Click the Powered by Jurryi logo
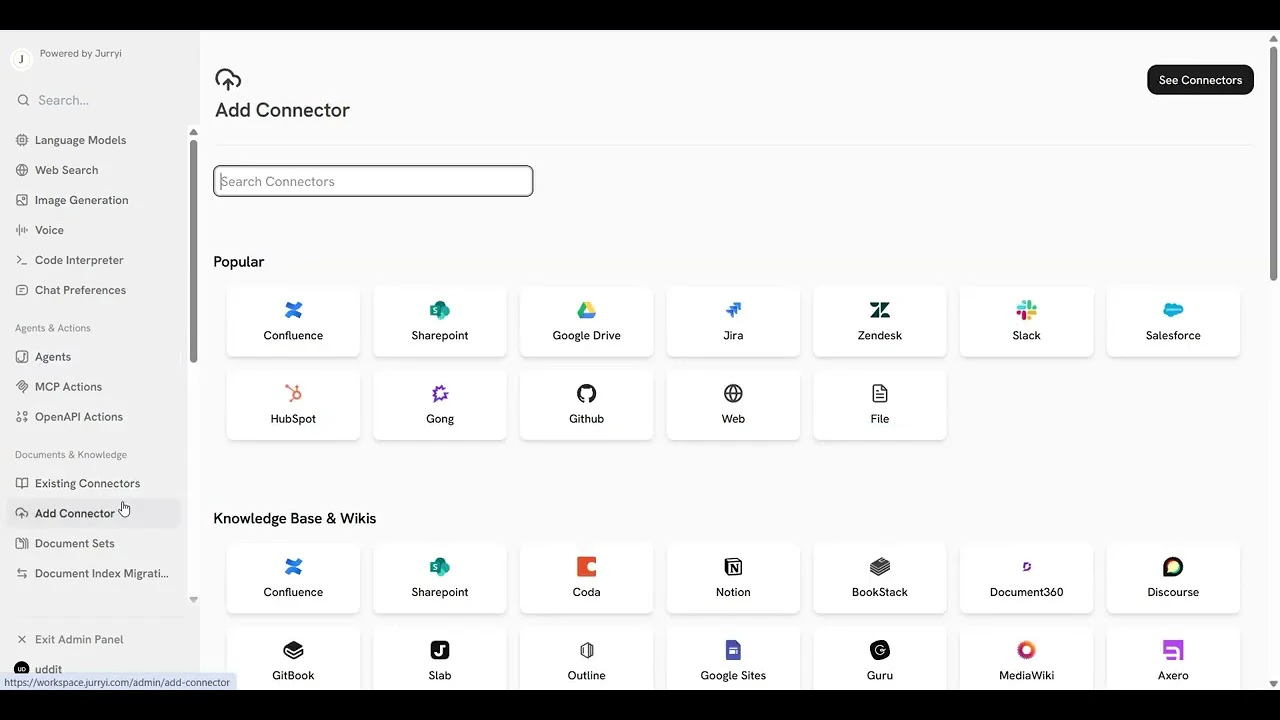Screen dimensions: 1280x720 click(21, 60)
